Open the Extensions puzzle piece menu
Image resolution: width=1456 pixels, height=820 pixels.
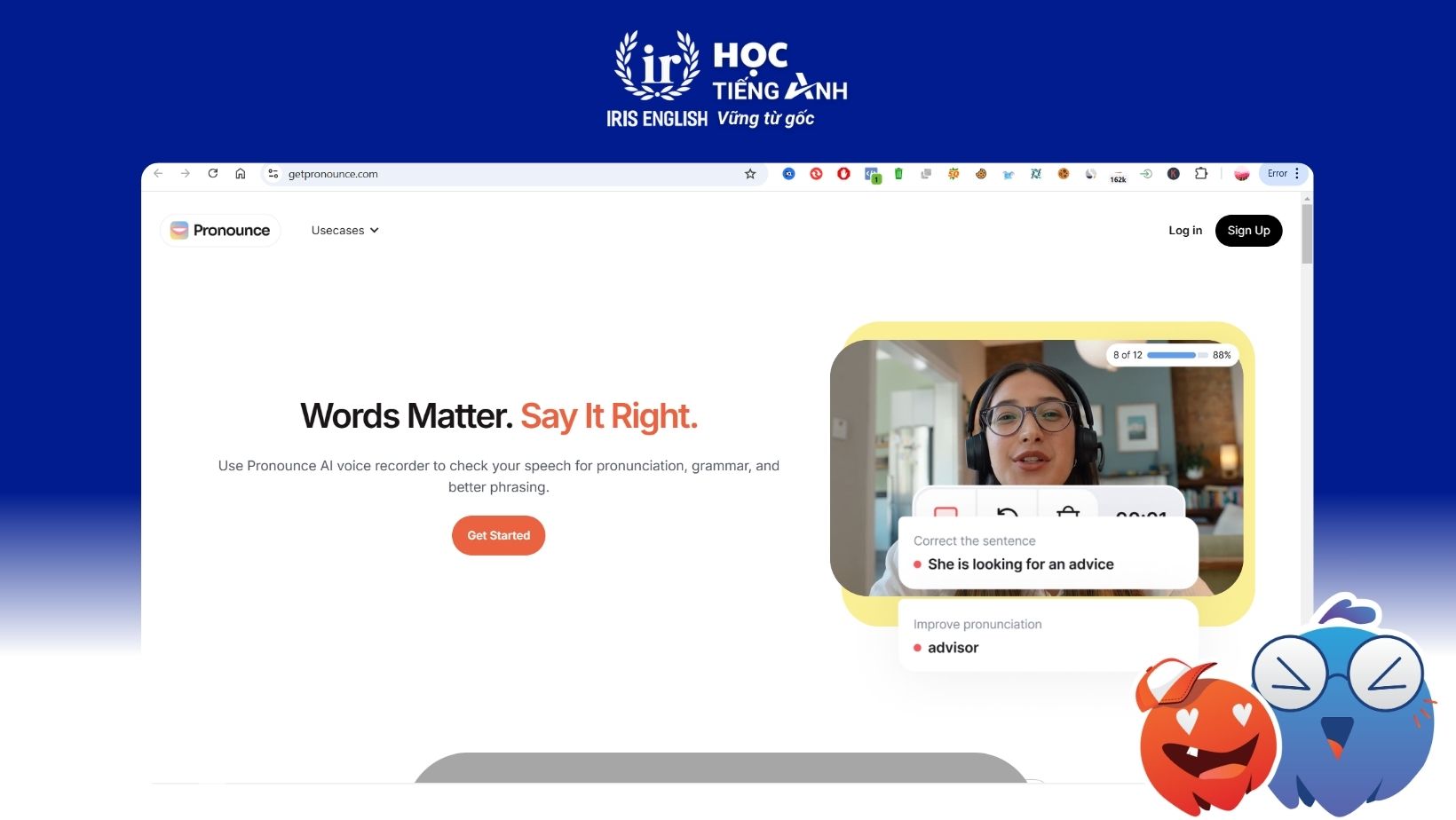pos(1201,174)
